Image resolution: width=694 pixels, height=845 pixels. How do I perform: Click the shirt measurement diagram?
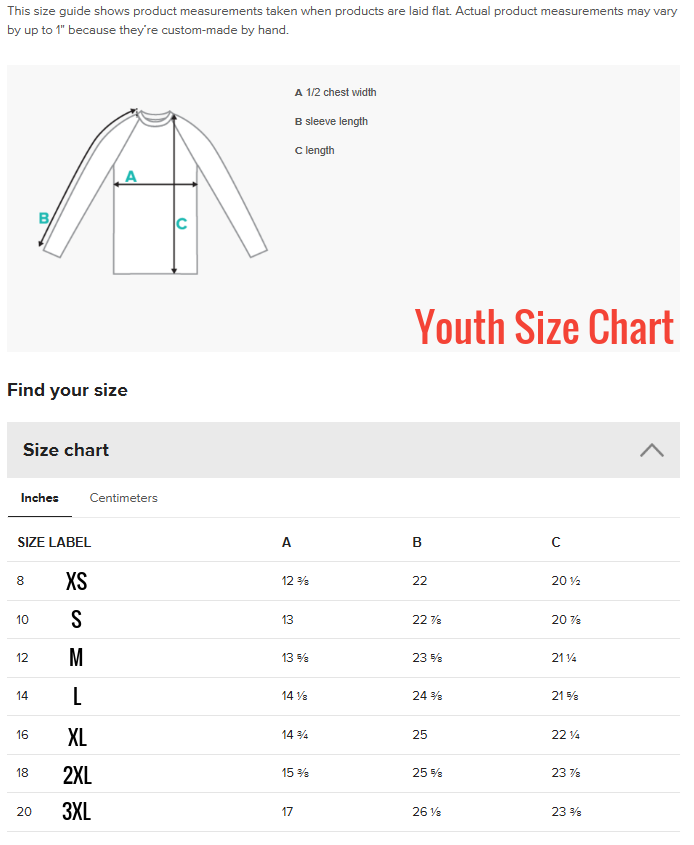[x=153, y=191]
